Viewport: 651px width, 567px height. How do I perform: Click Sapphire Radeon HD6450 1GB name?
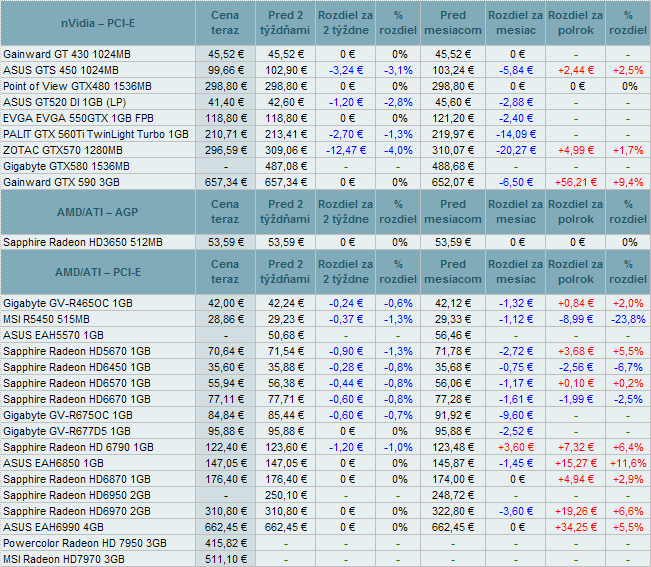77,367
